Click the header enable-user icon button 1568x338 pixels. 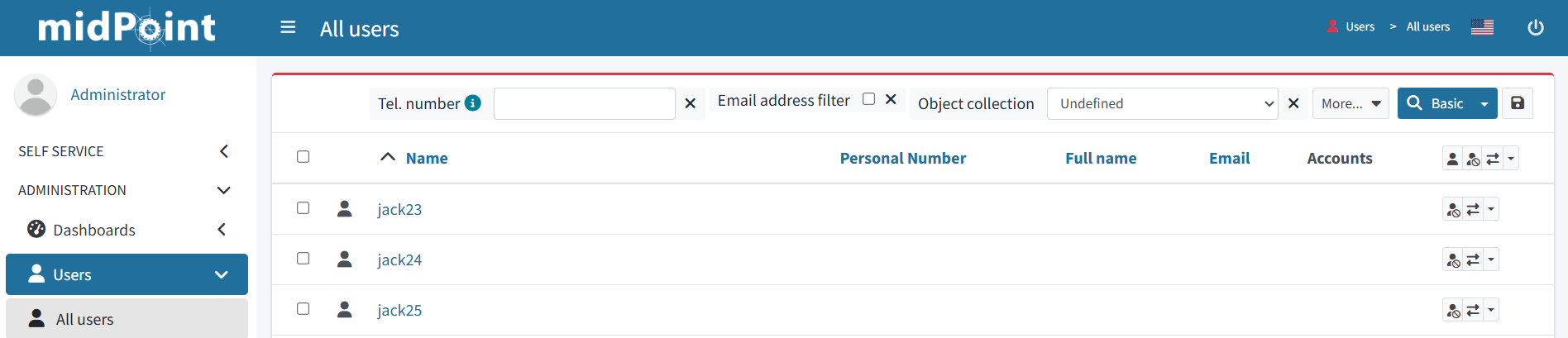[x=1452, y=159]
